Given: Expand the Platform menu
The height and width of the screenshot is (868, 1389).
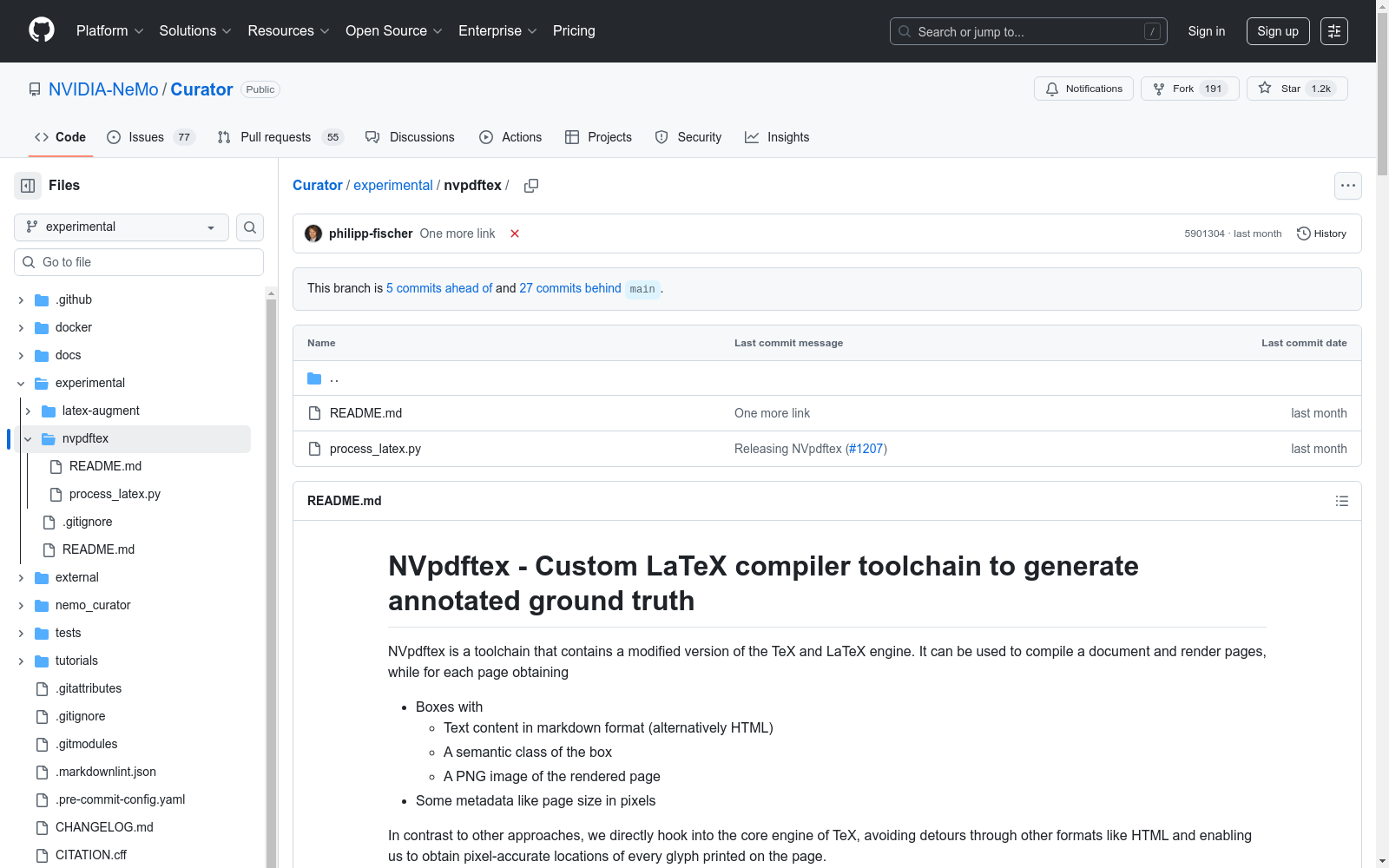Looking at the screenshot, I should click(110, 31).
